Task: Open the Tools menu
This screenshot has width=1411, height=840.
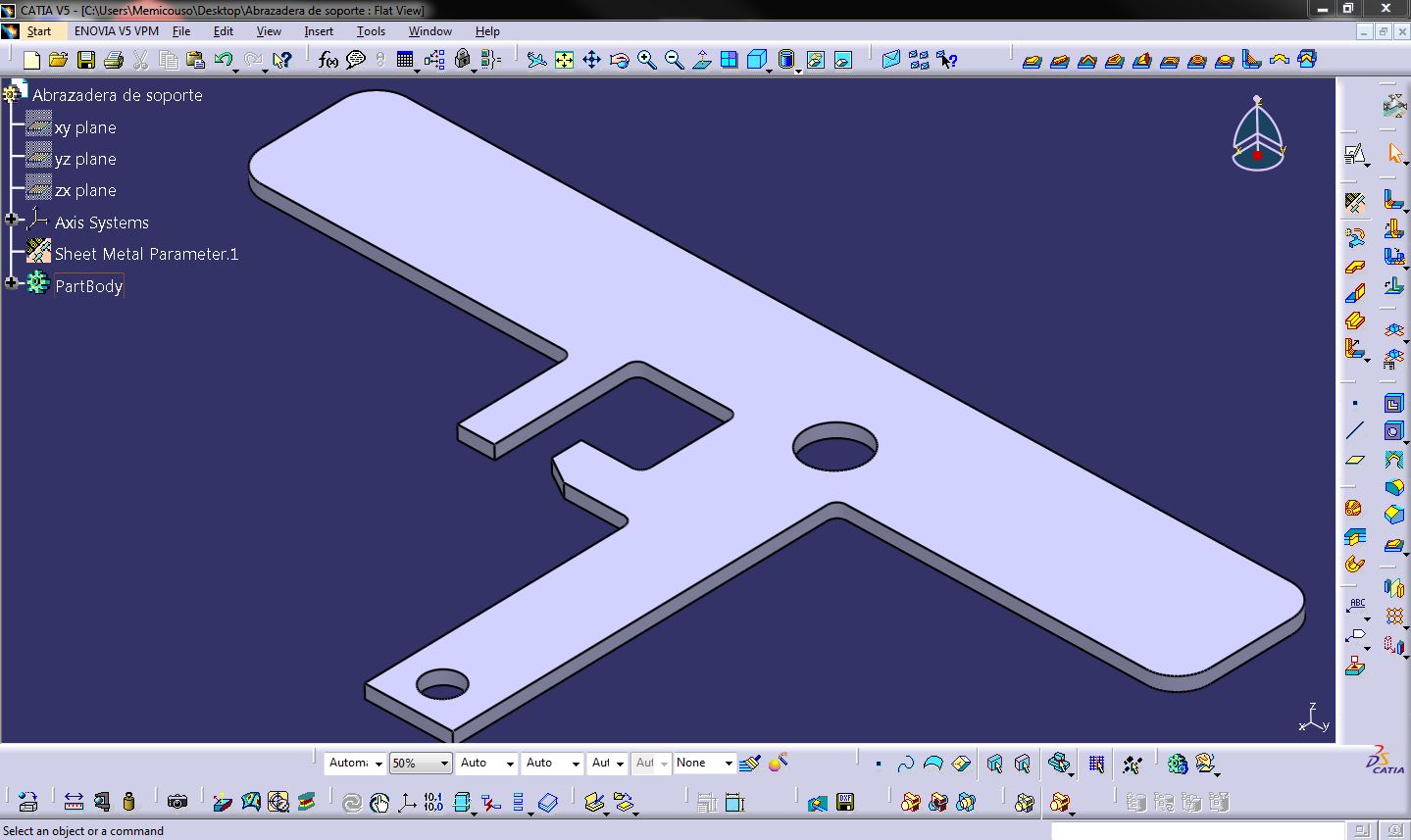Action: coord(371,31)
